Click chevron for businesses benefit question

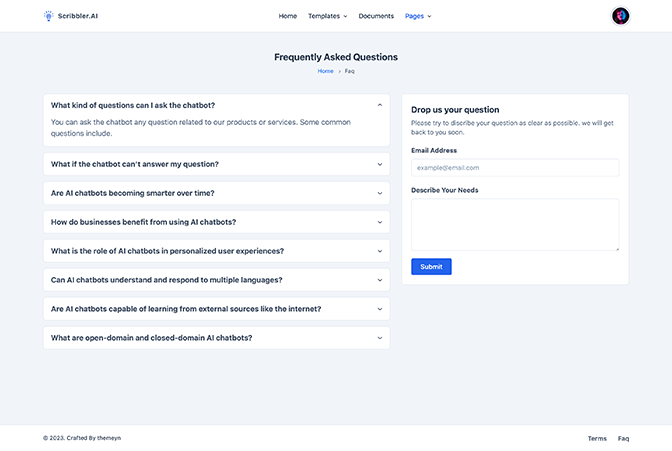380,222
